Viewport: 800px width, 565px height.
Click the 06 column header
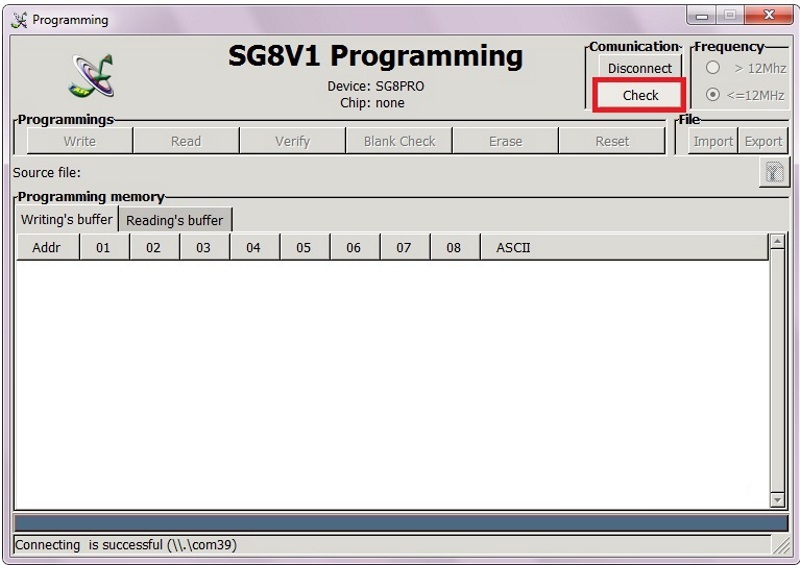coord(354,247)
